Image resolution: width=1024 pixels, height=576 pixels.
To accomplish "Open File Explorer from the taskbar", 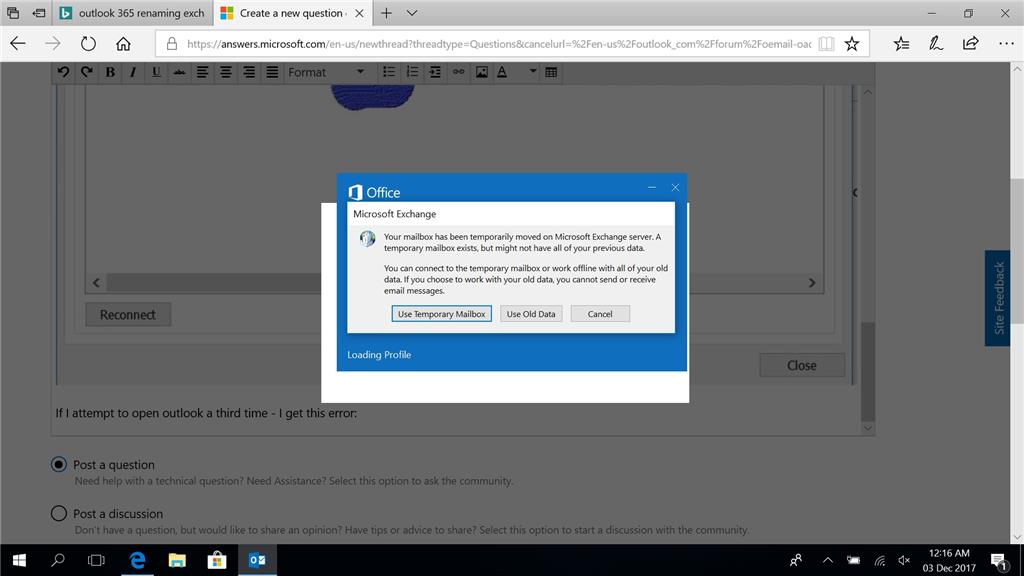I will tap(177, 560).
